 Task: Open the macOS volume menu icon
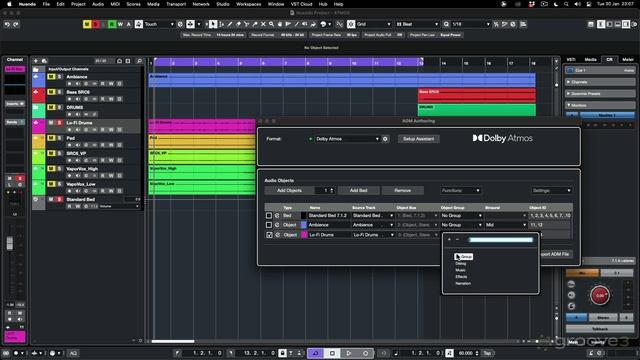point(577,4)
